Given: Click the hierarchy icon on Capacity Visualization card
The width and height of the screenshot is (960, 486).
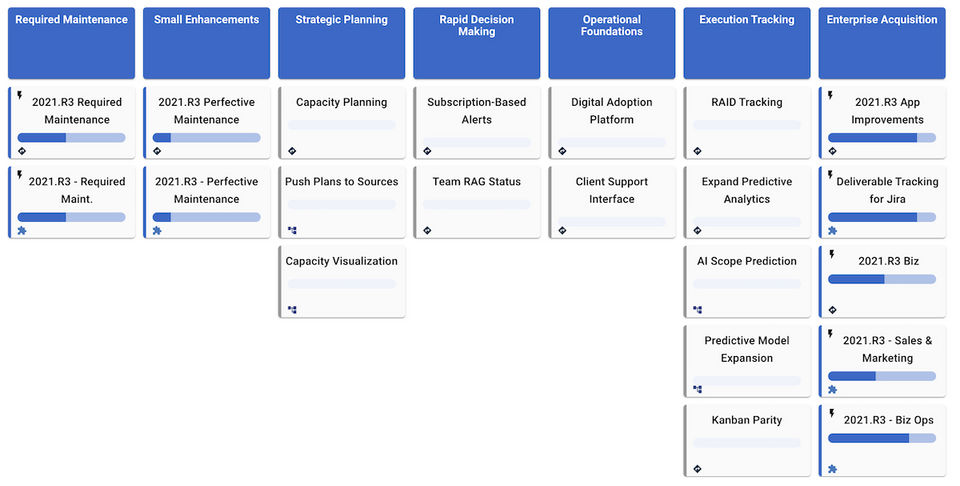Looking at the screenshot, I should (292, 310).
